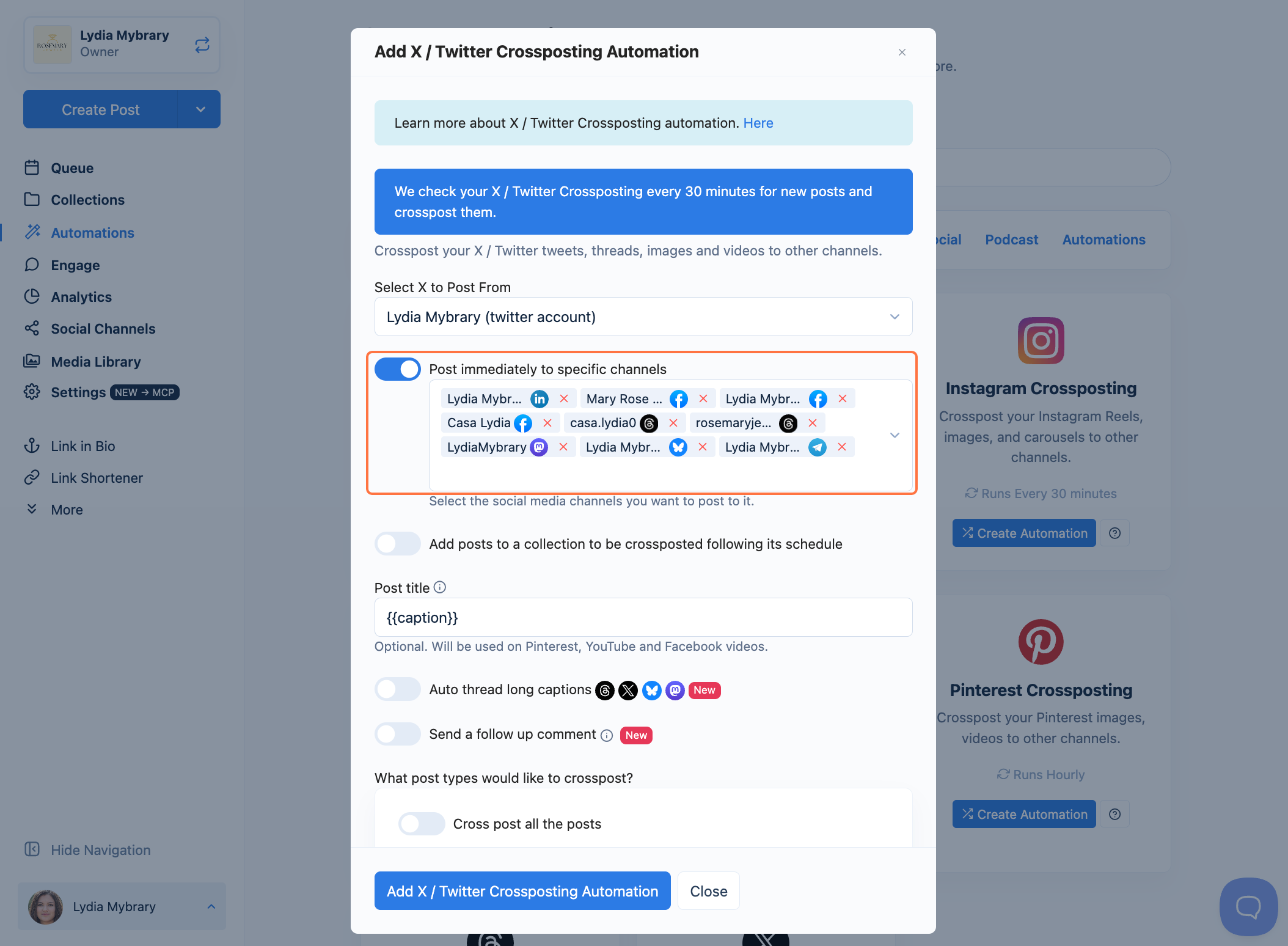Expand the channels selector chevron

pyautogui.click(x=895, y=435)
